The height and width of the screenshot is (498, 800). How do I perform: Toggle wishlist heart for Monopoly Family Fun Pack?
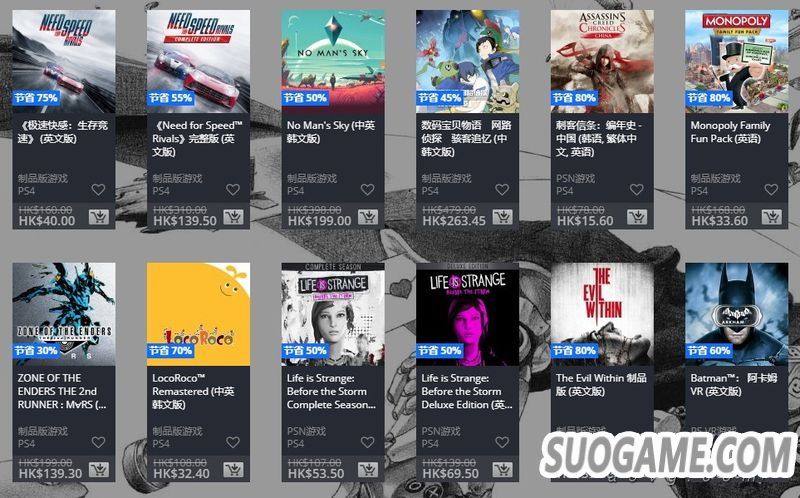(771, 189)
